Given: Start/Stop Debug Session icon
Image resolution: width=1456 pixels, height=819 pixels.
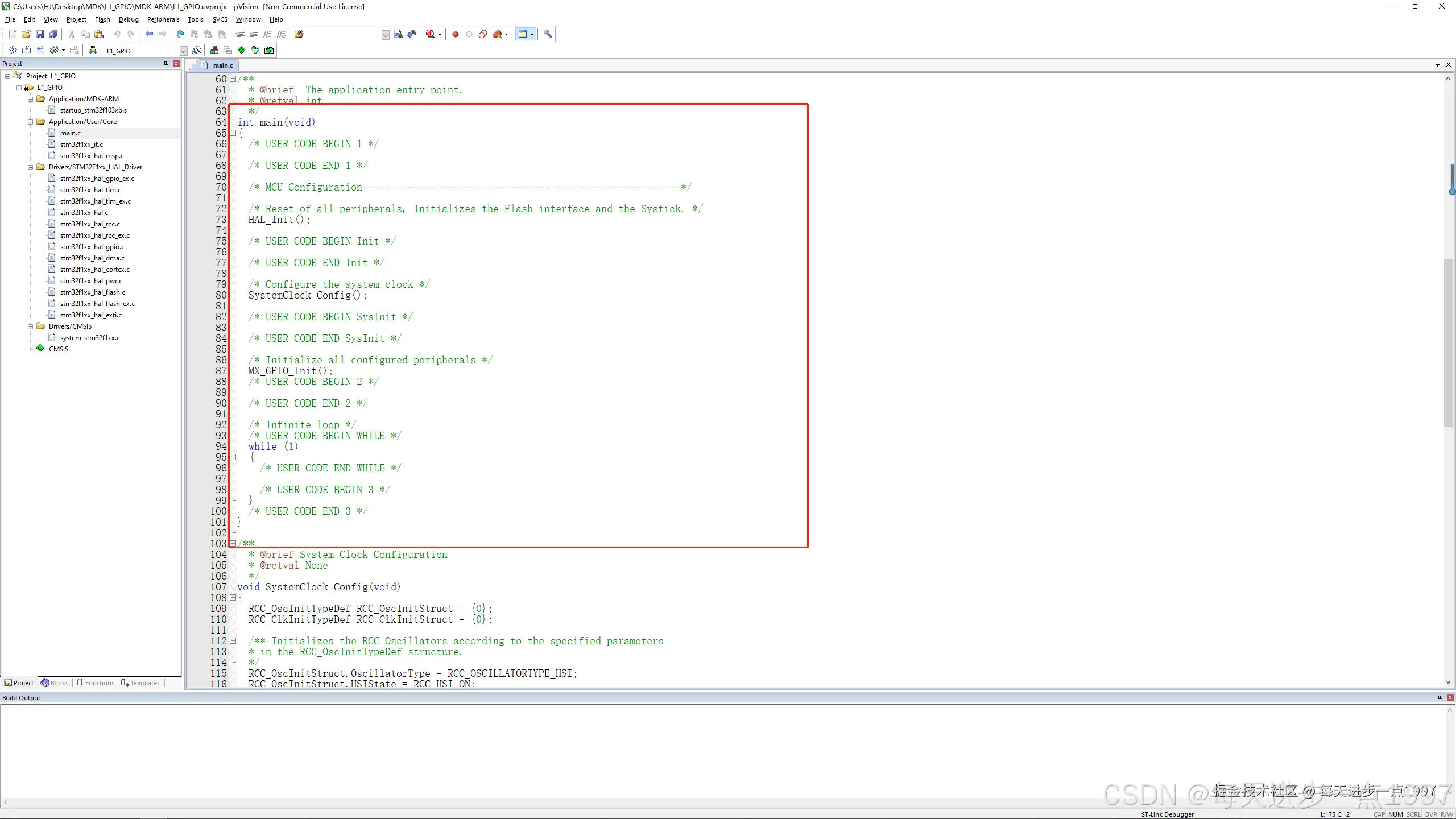Looking at the screenshot, I should 431,34.
